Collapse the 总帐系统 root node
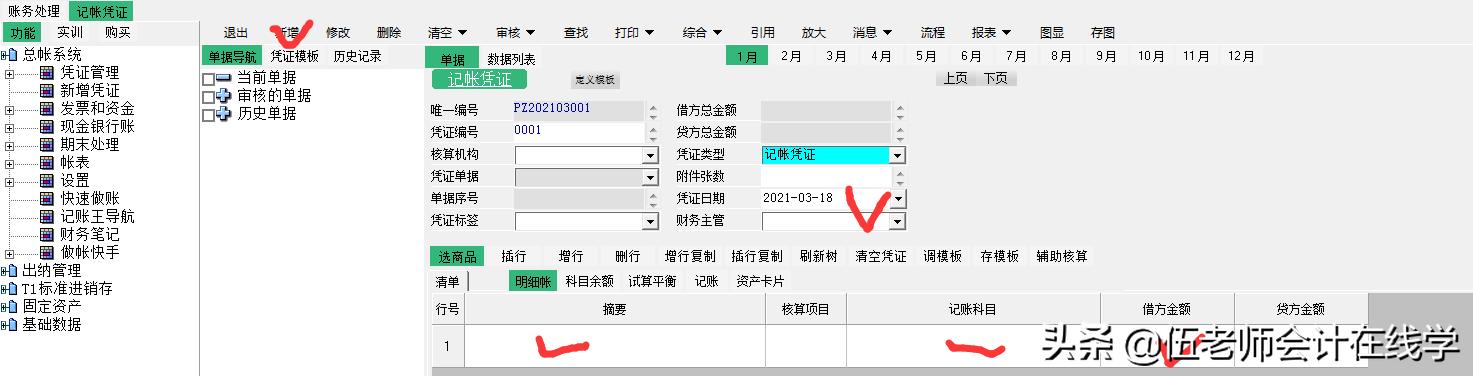Image resolution: width=1473 pixels, height=376 pixels. click(4, 55)
